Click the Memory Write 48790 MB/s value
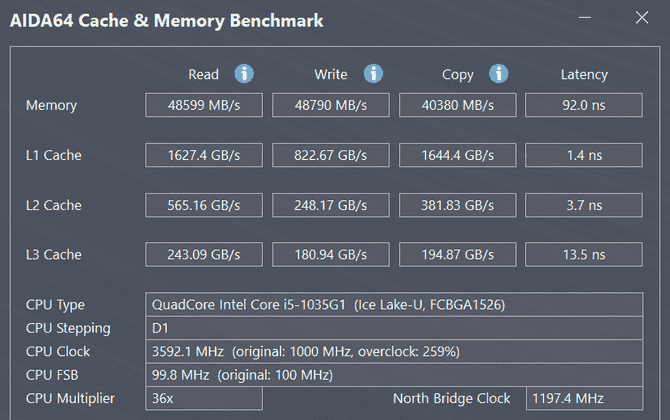 (x=331, y=105)
